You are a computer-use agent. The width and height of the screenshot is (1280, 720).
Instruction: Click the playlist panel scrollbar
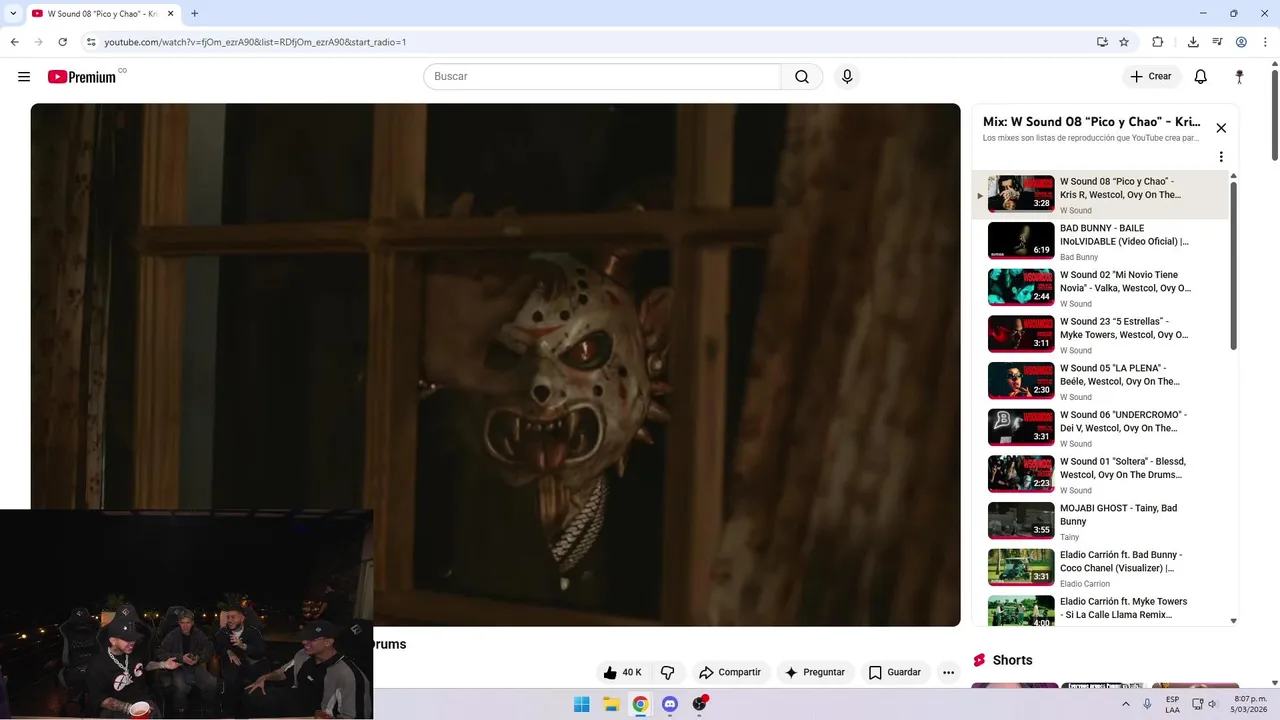[x=1233, y=265]
